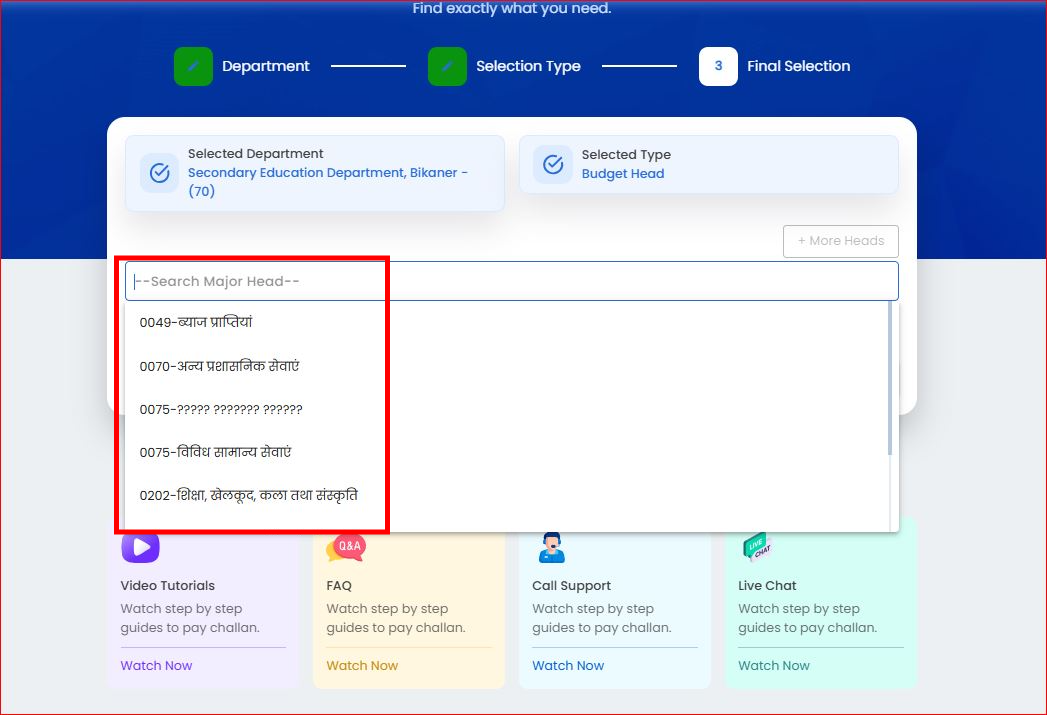This screenshot has height=715, width=1047.
Task: Click the Selected Department checkmark icon
Action: point(159,173)
